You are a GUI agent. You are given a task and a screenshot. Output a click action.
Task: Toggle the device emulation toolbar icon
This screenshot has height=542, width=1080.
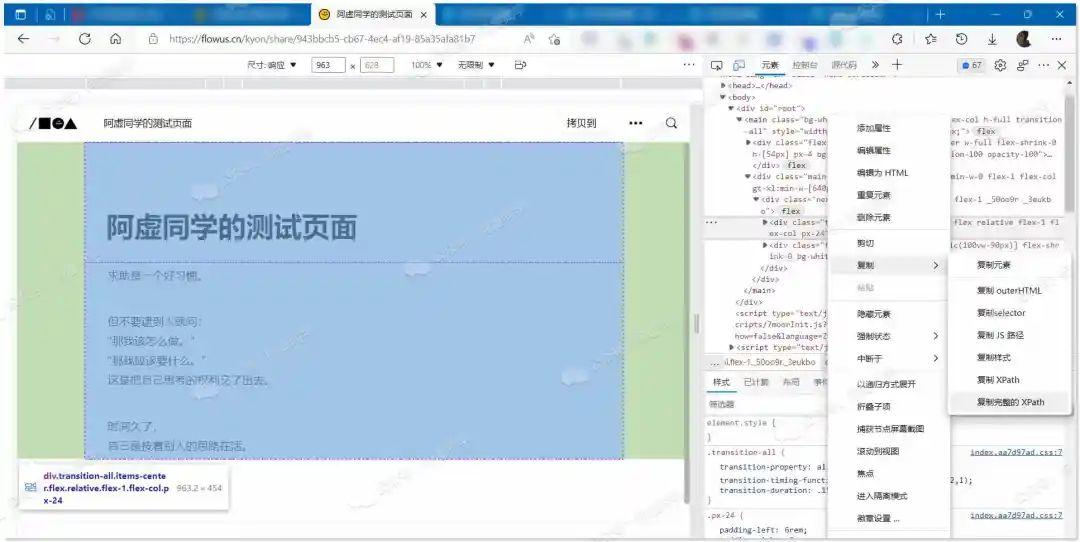tap(739, 65)
